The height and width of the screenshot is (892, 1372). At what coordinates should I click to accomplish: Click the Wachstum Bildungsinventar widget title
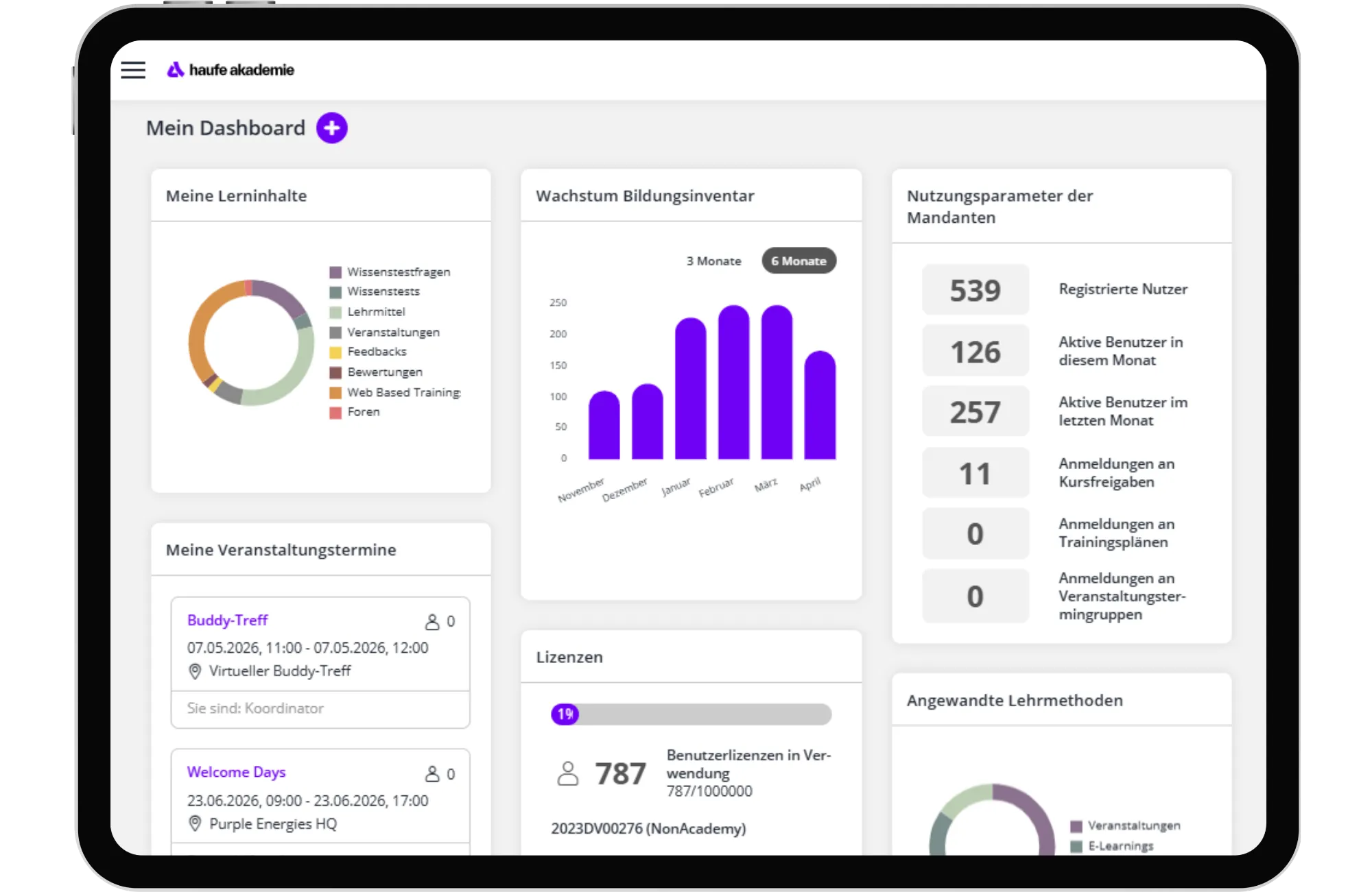pyautogui.click(x=645, y=196)
